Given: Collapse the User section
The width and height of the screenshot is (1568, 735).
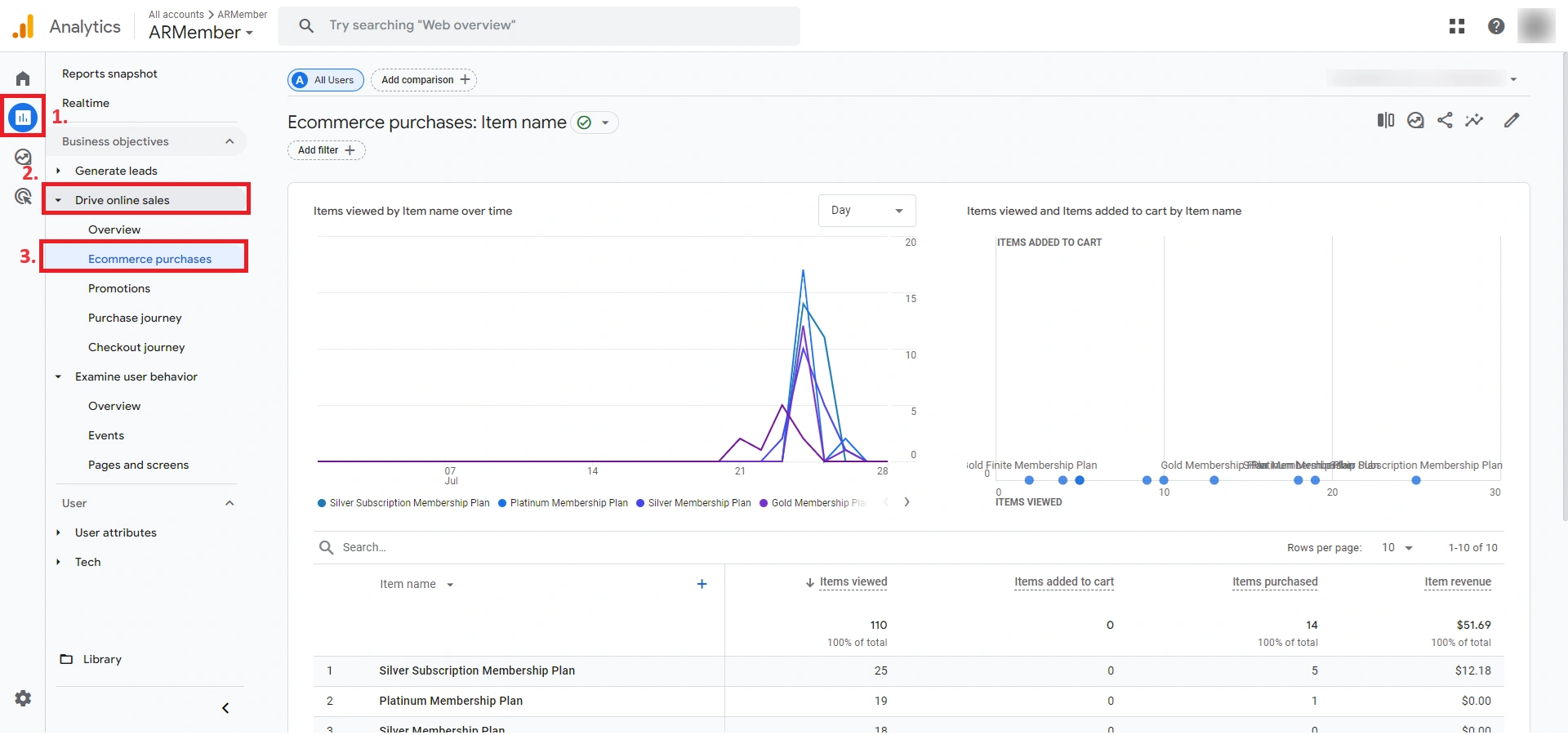Looking at the screenshot, I should pyautogui.click(x=229, y=503).
